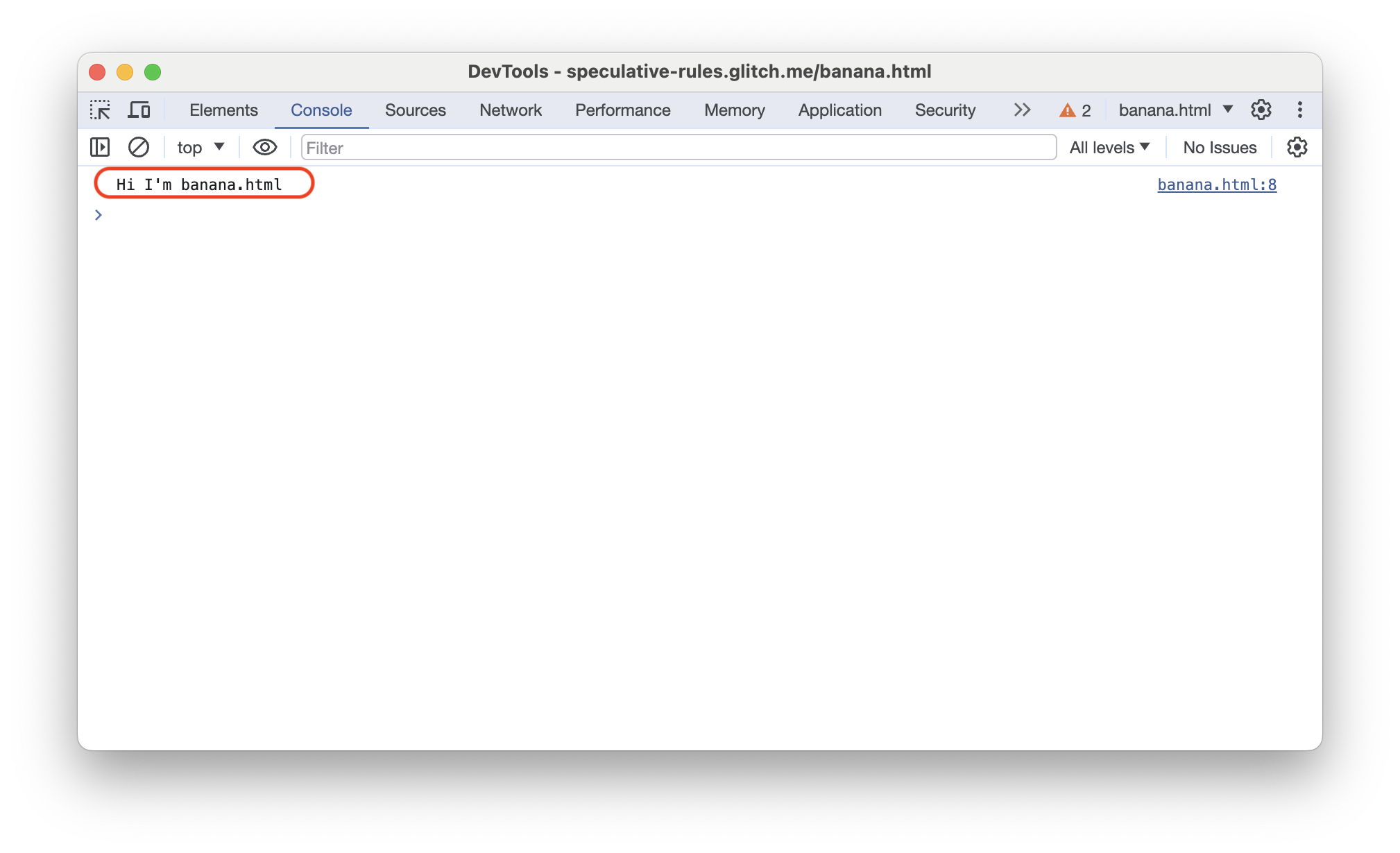The image size is (1400, 853).
Task: Click the banana.html context selector
Action: click(x=1175, y=110)
